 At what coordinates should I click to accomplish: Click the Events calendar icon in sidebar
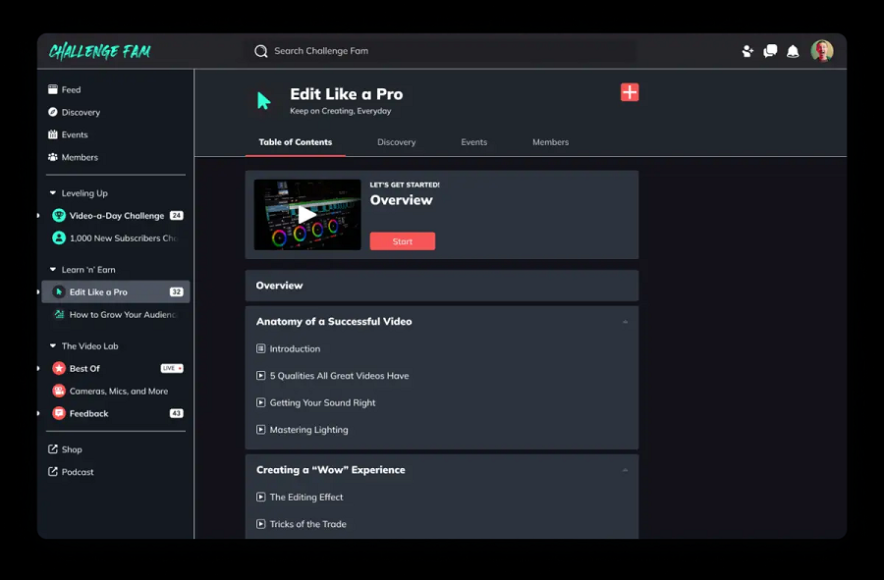[53, 134]
